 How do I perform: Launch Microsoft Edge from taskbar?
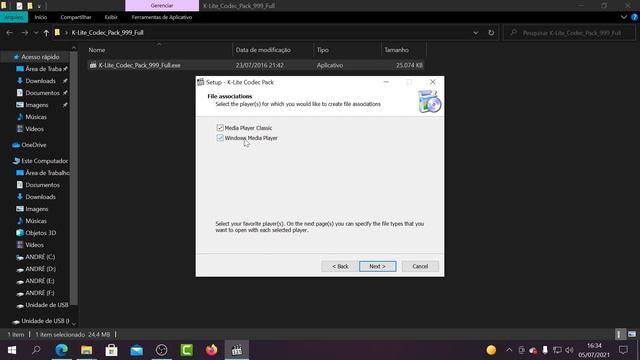tap(62, 350)
